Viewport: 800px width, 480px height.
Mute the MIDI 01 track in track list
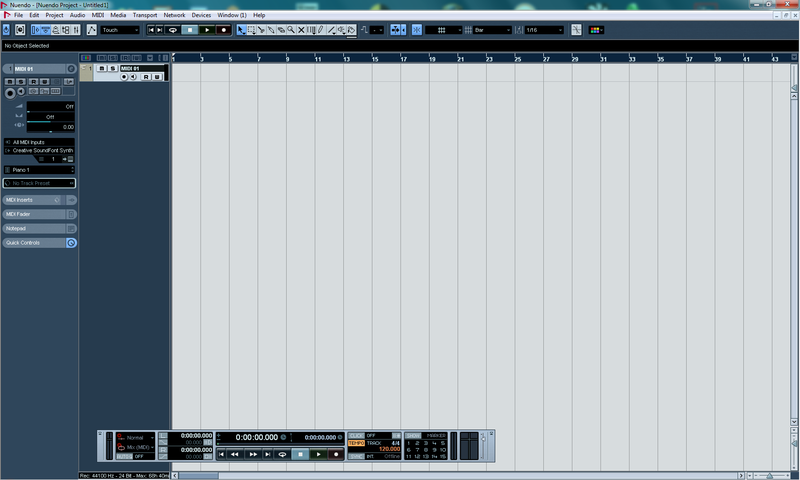pyautogui.click(x=102, y=68)
